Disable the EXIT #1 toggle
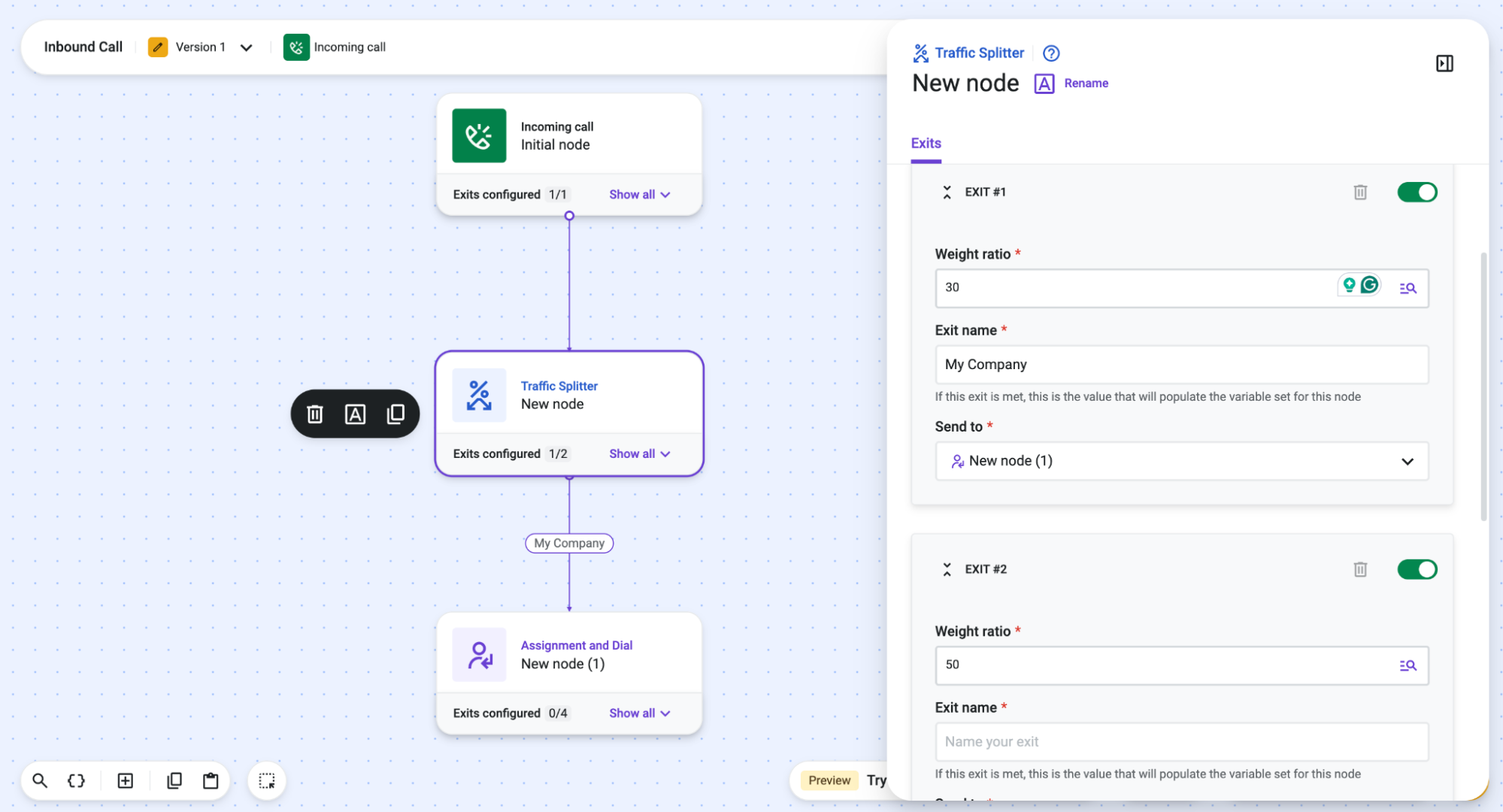Image resolution: width=1503 pixels, height=812 pixels. [1417, 192]
